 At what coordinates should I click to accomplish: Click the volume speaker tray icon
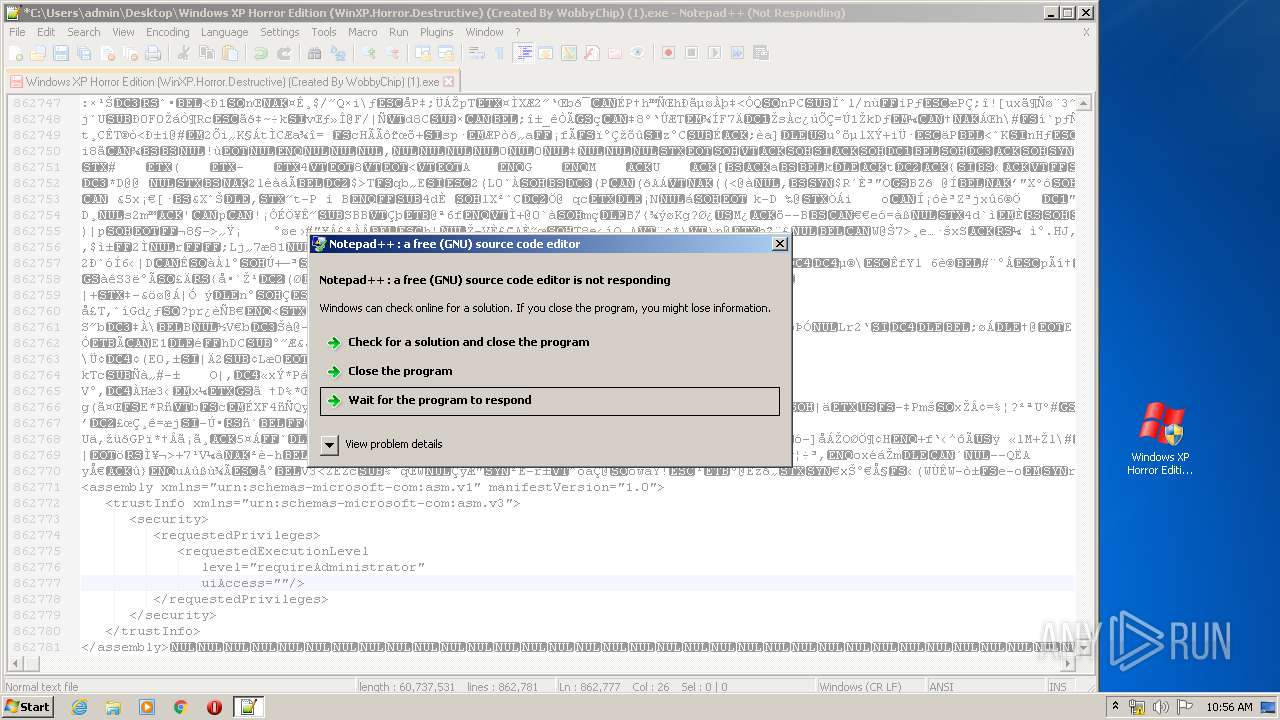click(1161, 707)
